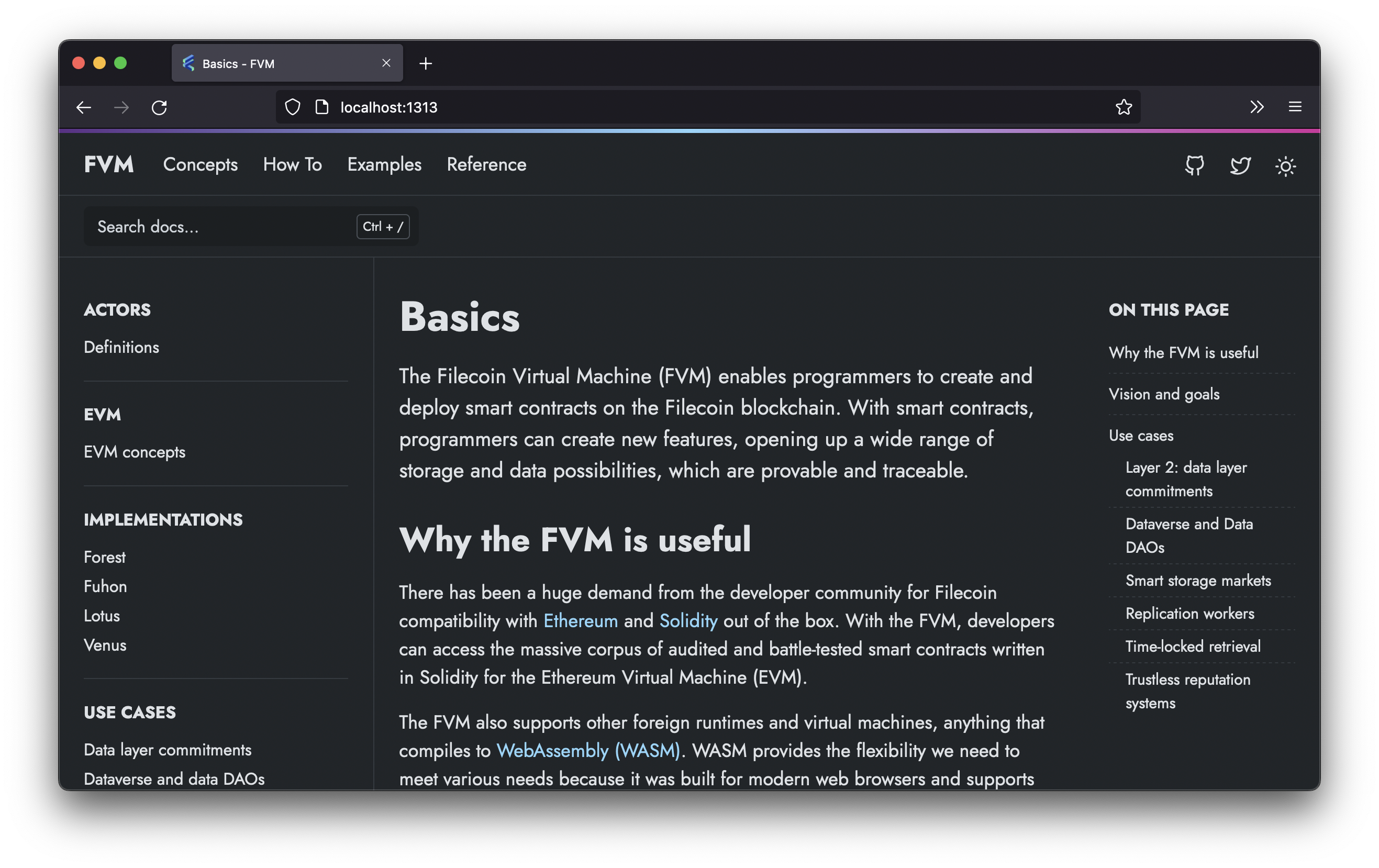
Task: Toggle light/dark theme sun icon
Action: pos(1285,166)
